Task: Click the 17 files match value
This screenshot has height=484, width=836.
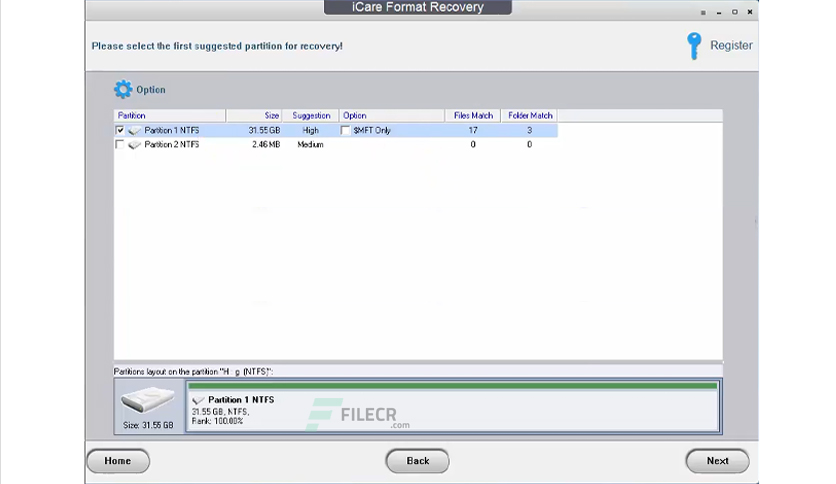Action: tap(473, 130)
